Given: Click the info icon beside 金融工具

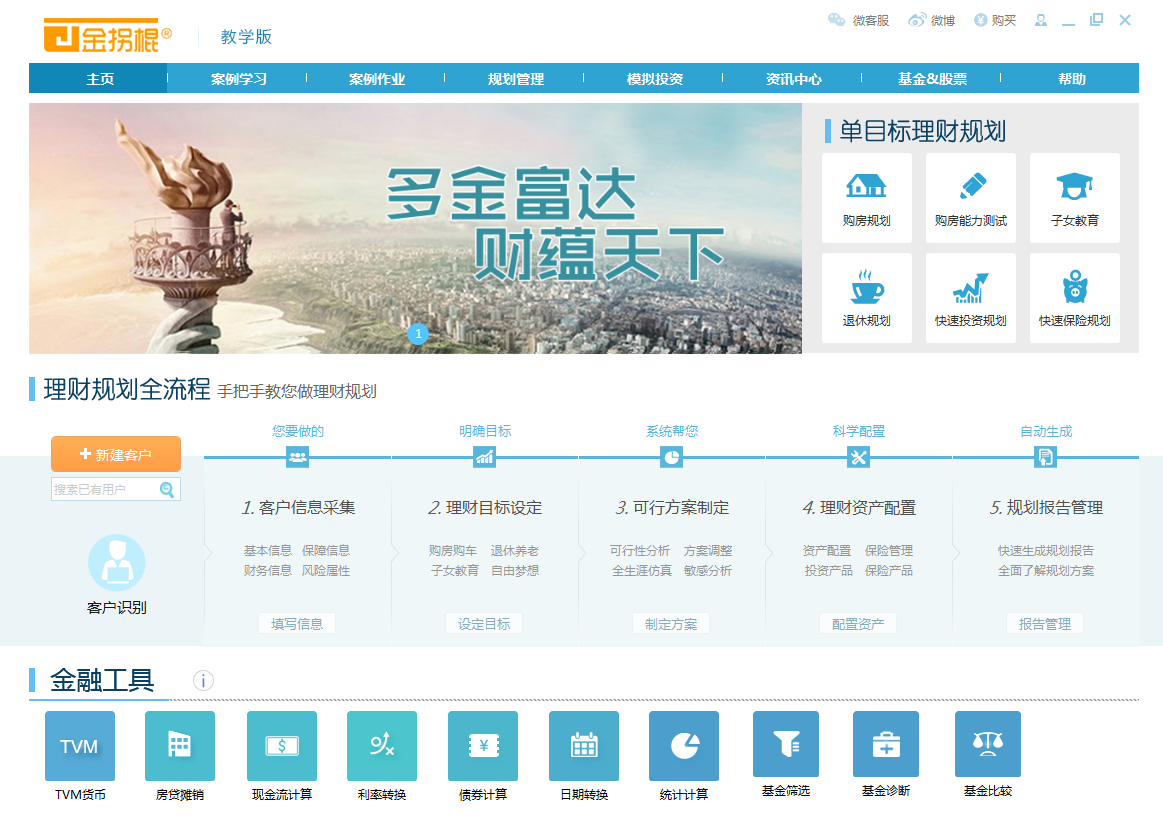Looking at the screenshot, I should pyautogui.click(x=203, y=680).
